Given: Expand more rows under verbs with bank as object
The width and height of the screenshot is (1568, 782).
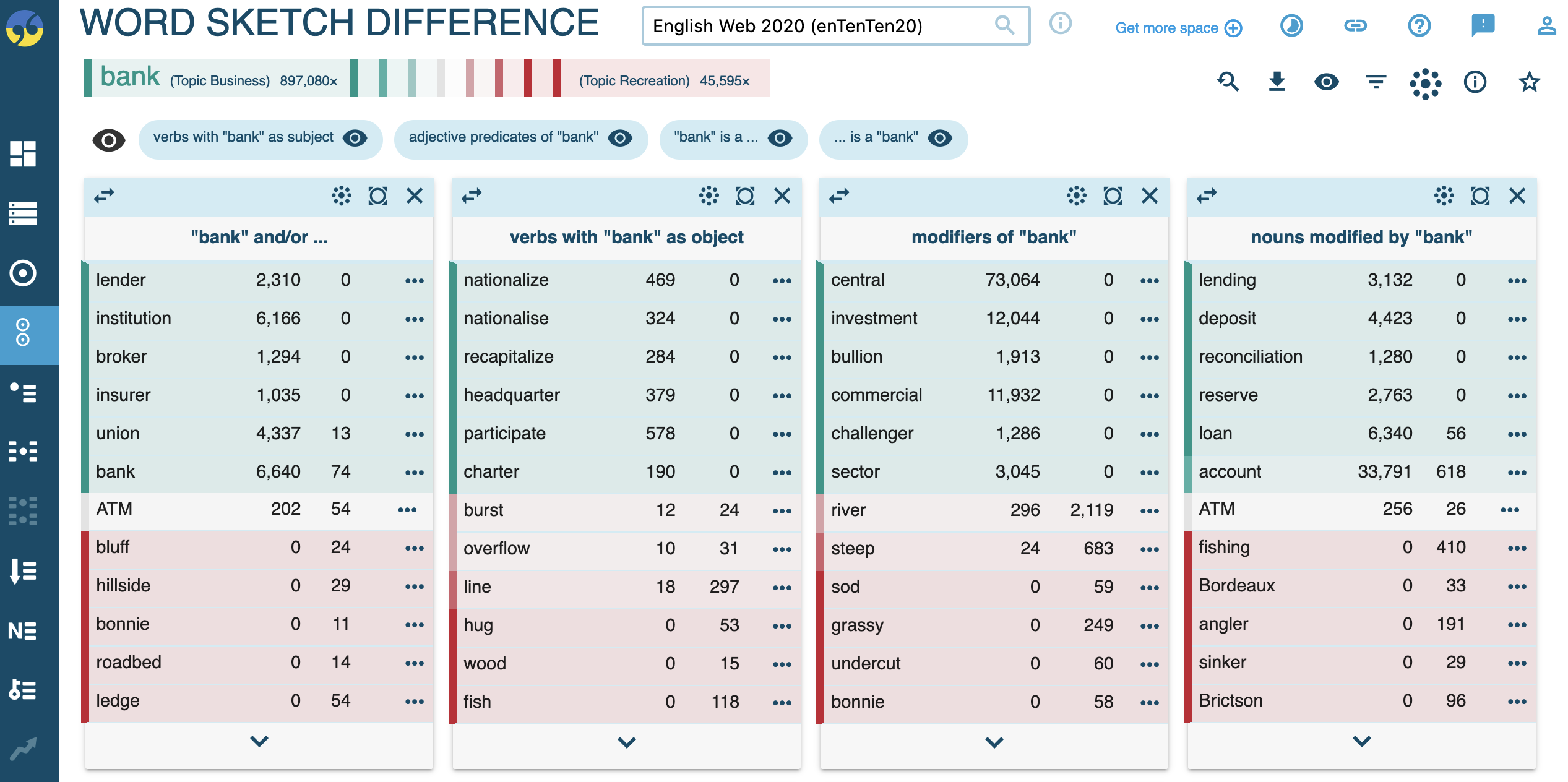Looking at the screenshot, I should (x=627, y=742).
